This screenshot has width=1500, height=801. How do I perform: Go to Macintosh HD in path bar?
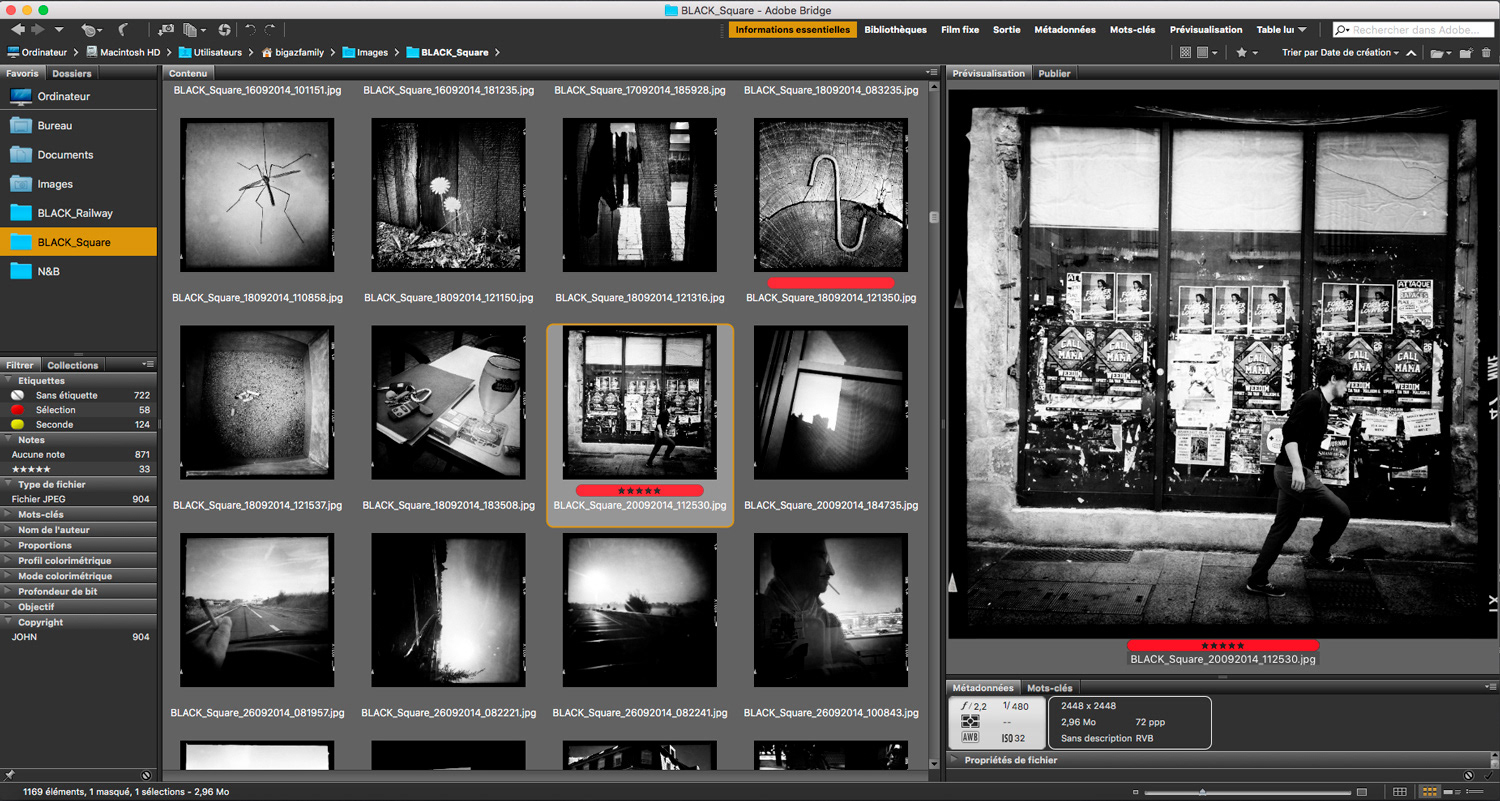tap(123, 52)
